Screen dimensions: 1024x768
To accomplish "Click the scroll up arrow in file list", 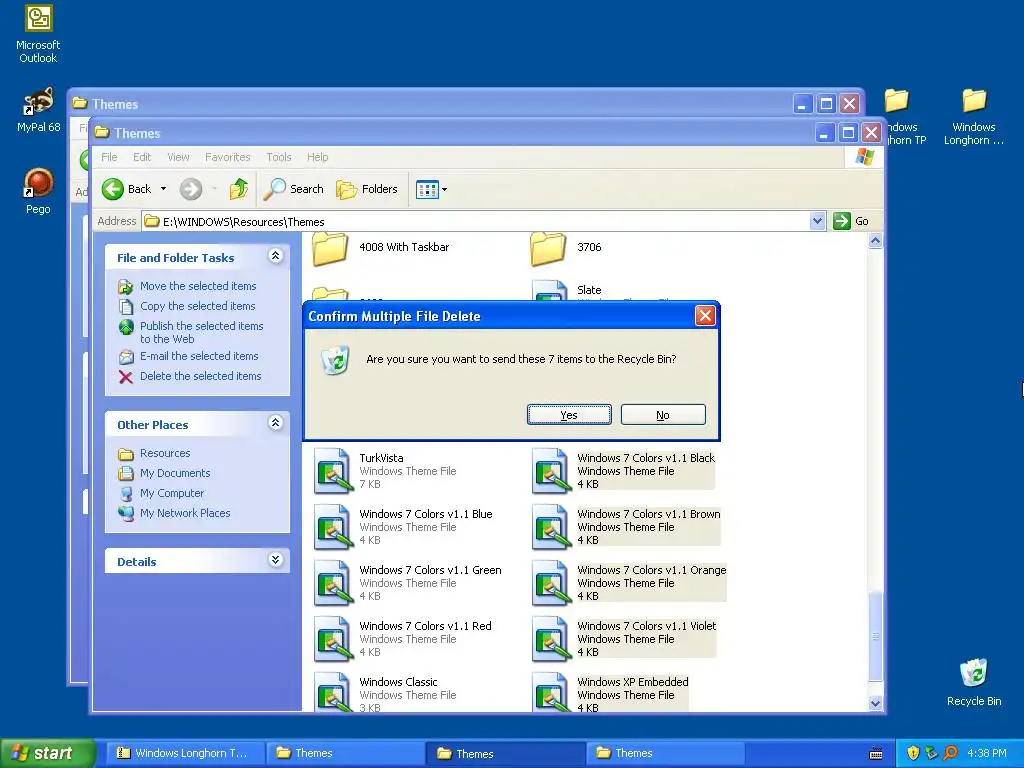I will (x=875, y=241).
